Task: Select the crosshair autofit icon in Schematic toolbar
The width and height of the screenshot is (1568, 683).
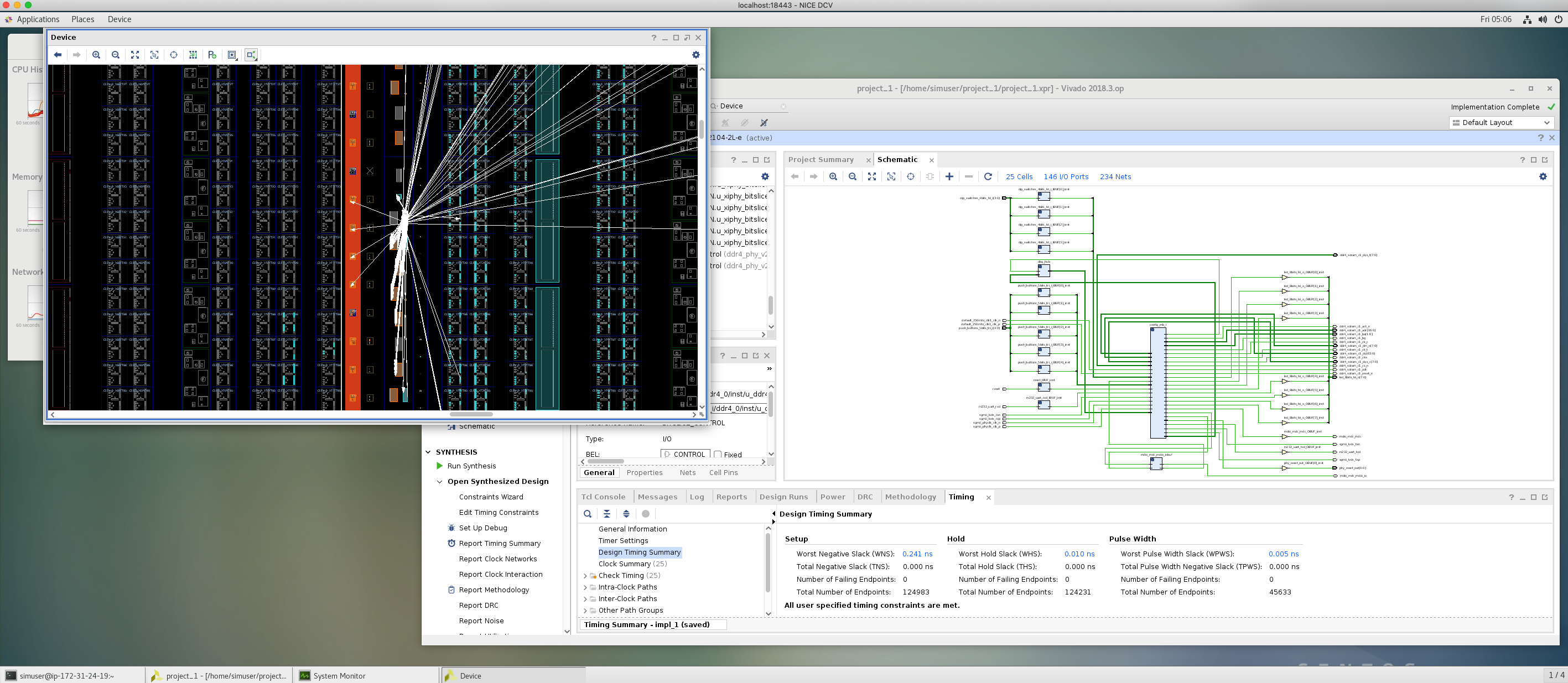Action: pos(911,176)
